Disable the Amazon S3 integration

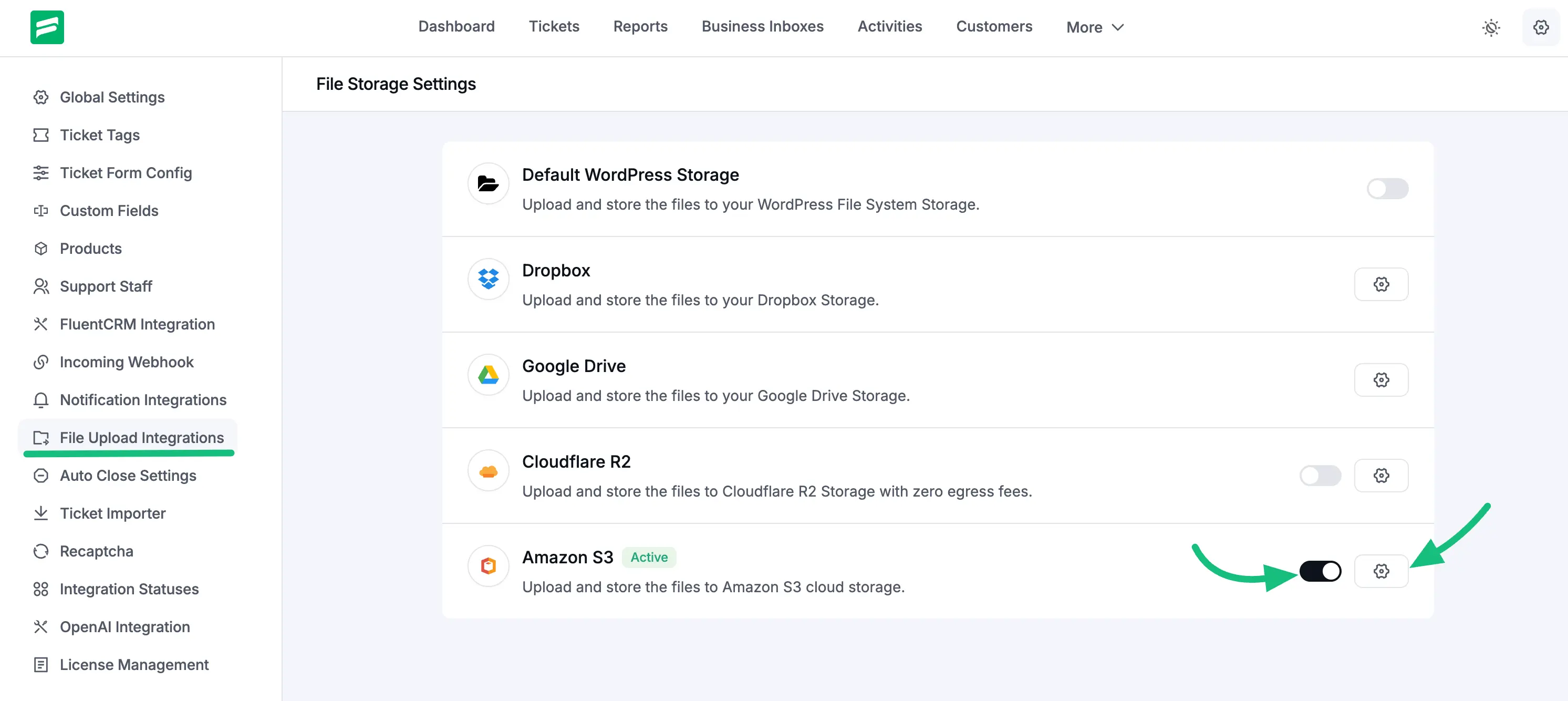tap(1320, 571)
